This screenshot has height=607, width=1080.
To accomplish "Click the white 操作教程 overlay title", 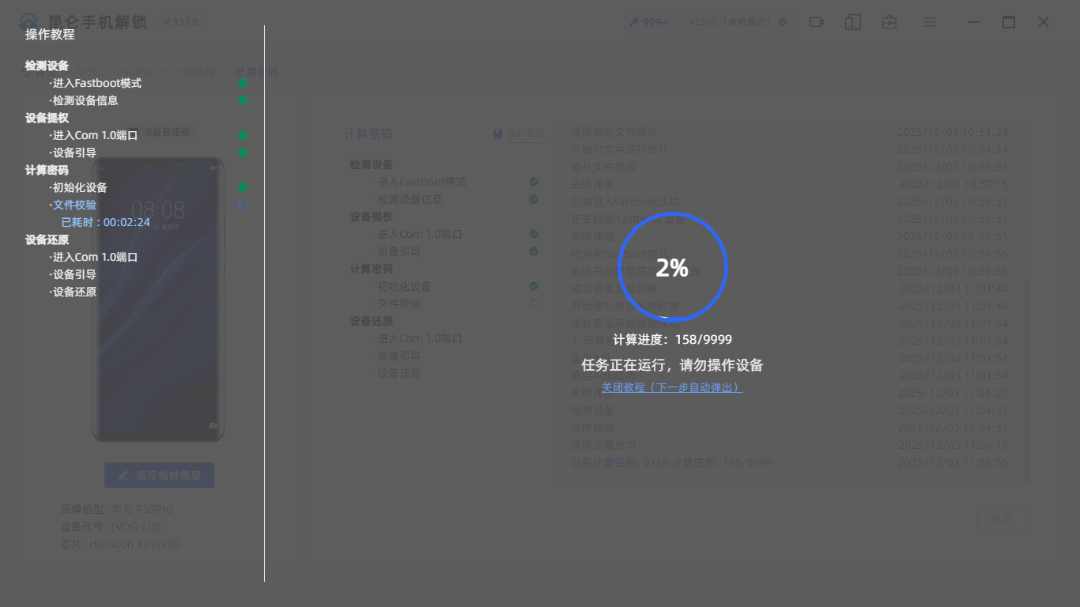I will tap(50, 34).
